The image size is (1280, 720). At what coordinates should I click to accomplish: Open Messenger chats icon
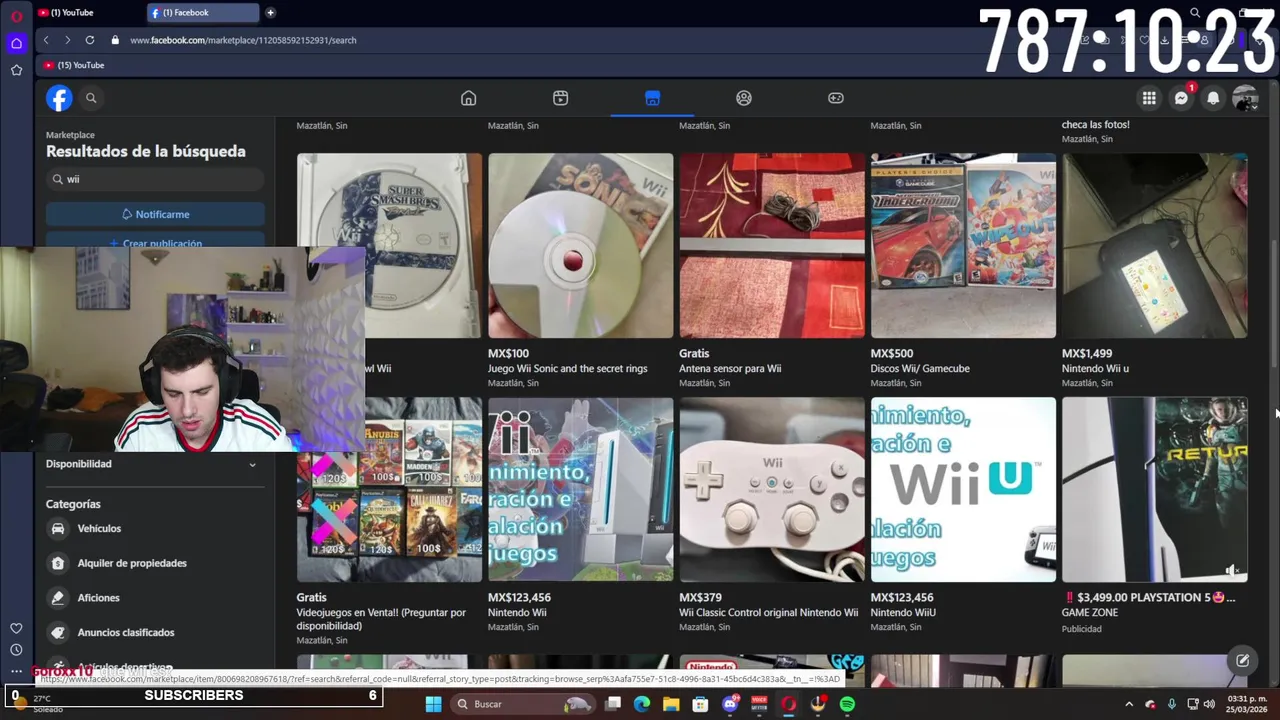[x=1181, y=98]
